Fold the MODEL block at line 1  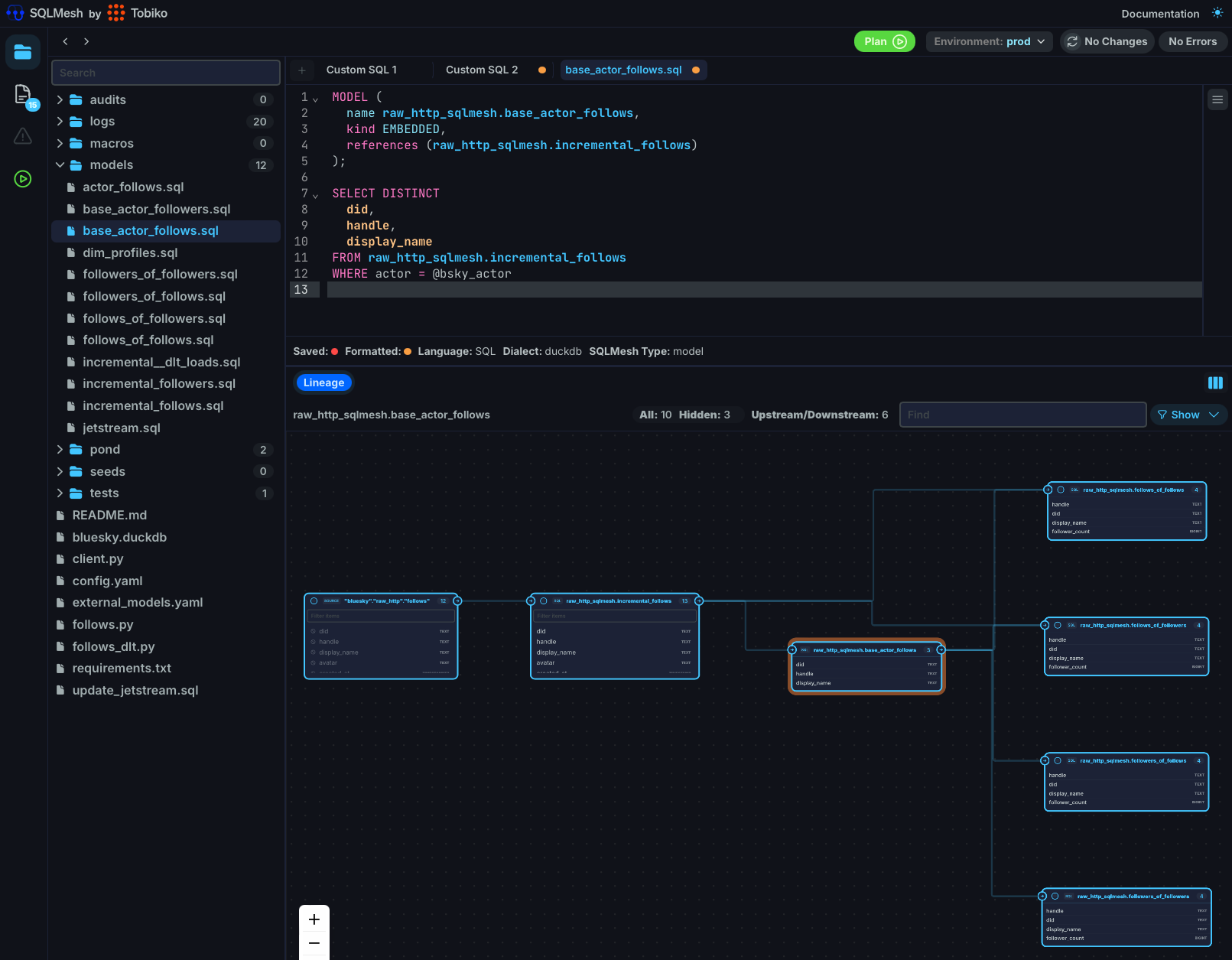pyautogui.click(x=315, y=99)
